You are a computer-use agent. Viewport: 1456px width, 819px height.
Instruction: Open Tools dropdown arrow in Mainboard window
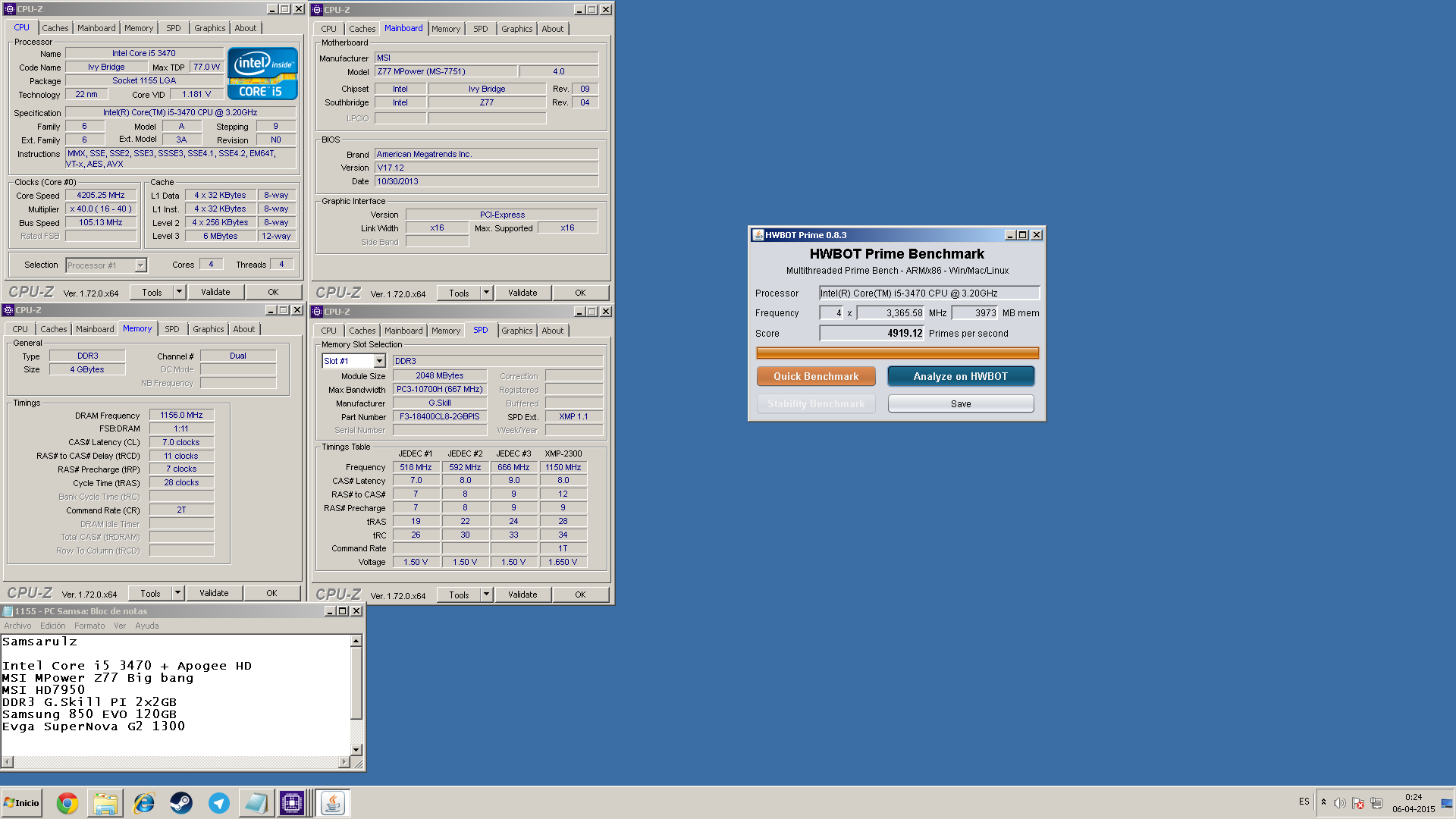[487, 293]
